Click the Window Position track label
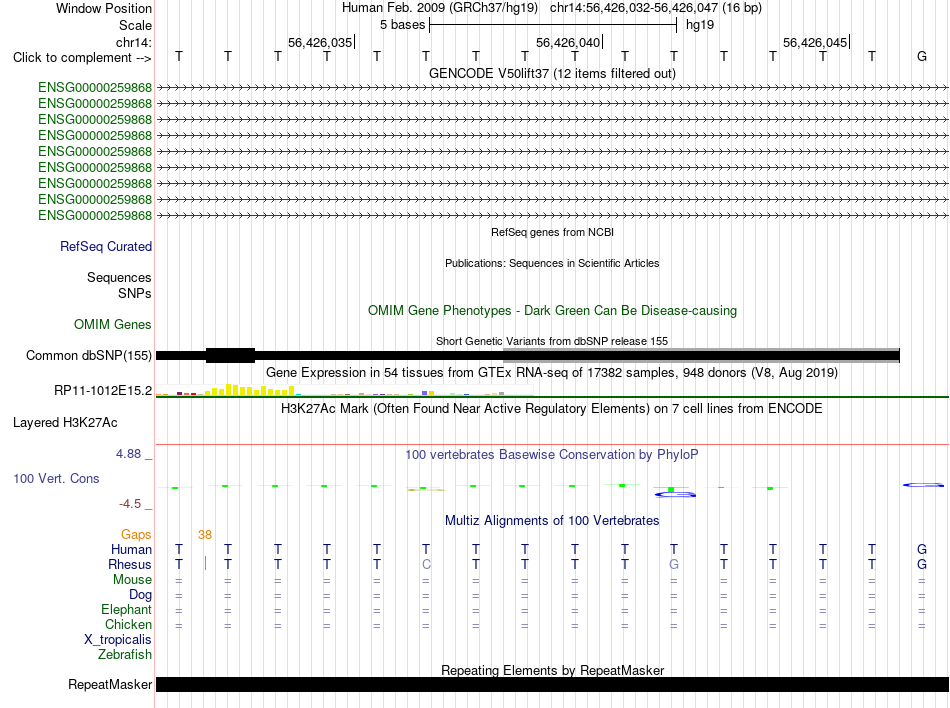 click(x=104, y=8)
